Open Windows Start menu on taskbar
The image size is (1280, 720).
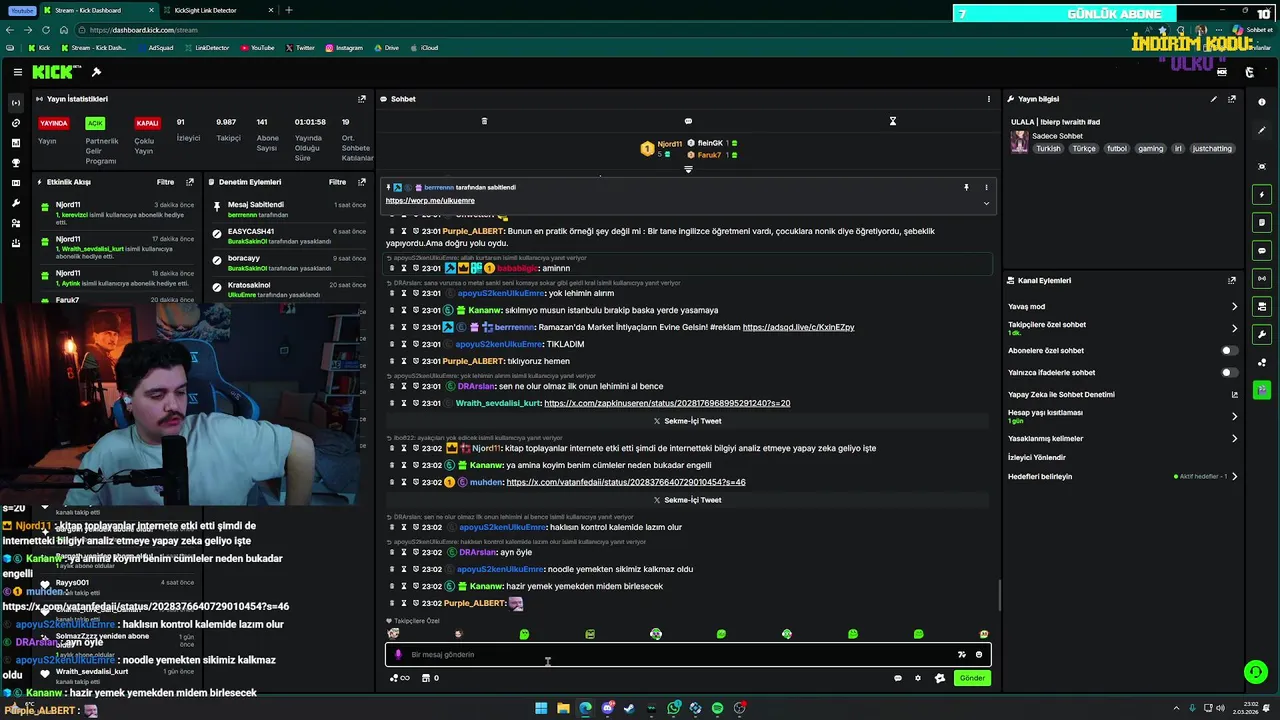click(541, 708)
